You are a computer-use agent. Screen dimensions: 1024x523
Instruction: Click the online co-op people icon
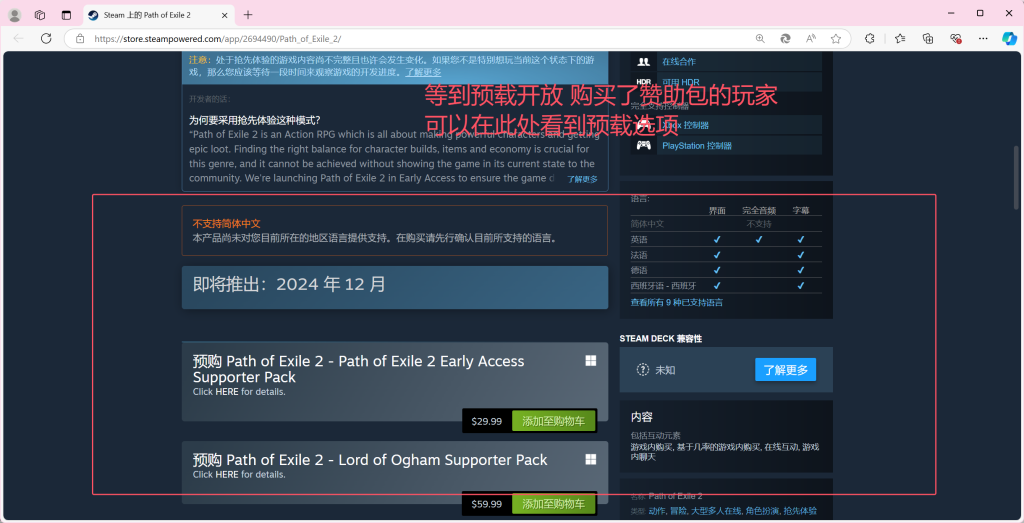pyautogui.click(x=644, y=61)
